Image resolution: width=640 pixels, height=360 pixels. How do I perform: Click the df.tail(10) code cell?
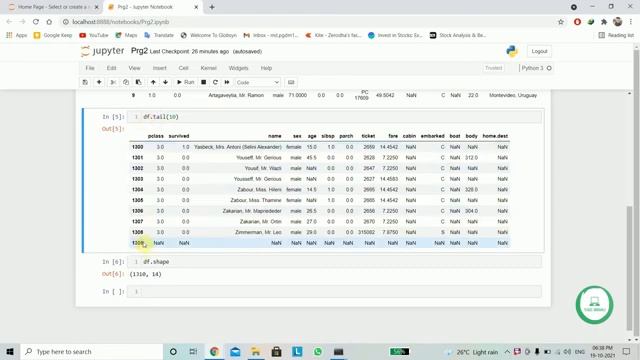[334, 117]
